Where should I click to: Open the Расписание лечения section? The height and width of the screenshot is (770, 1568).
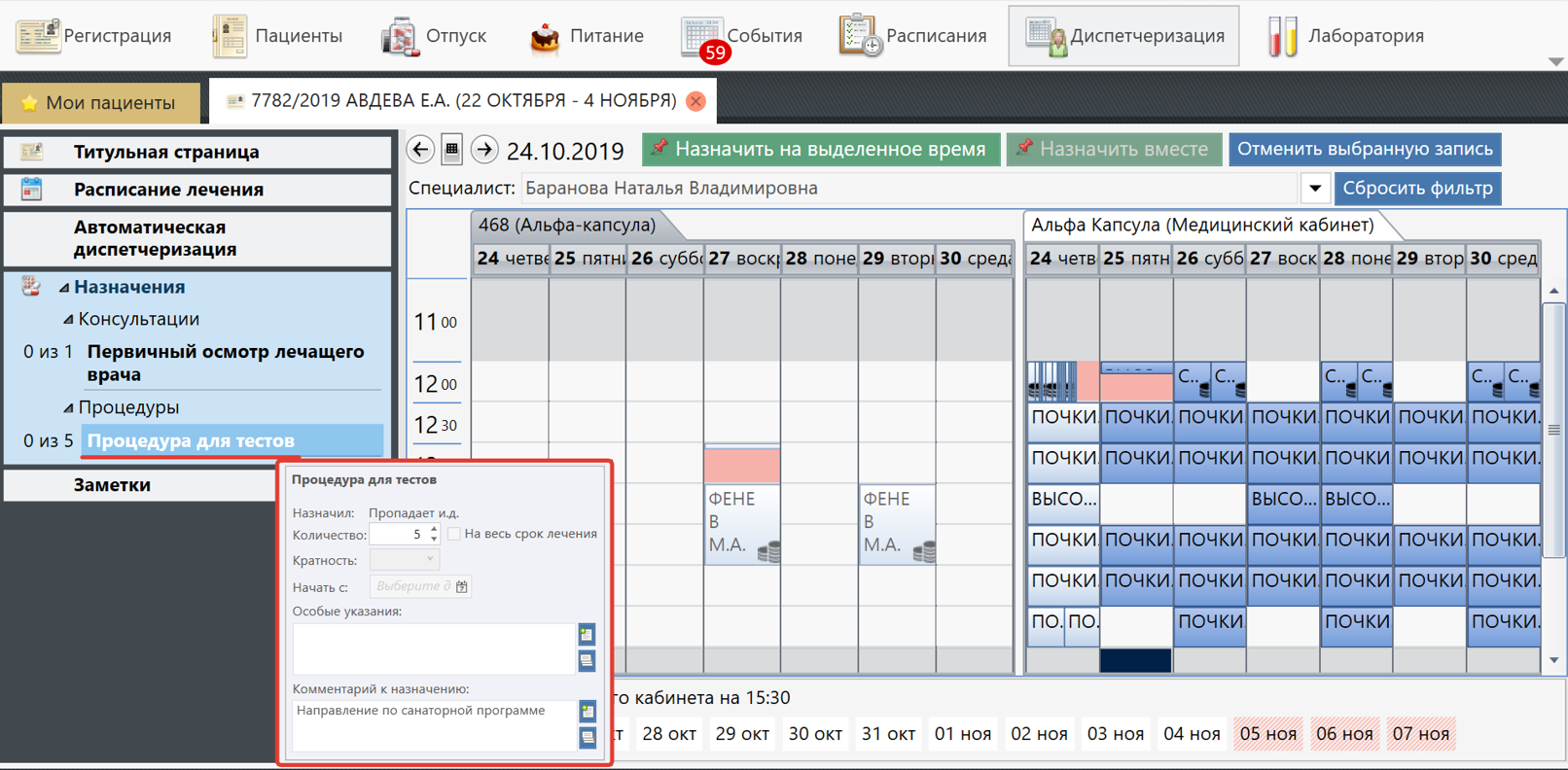168,190
